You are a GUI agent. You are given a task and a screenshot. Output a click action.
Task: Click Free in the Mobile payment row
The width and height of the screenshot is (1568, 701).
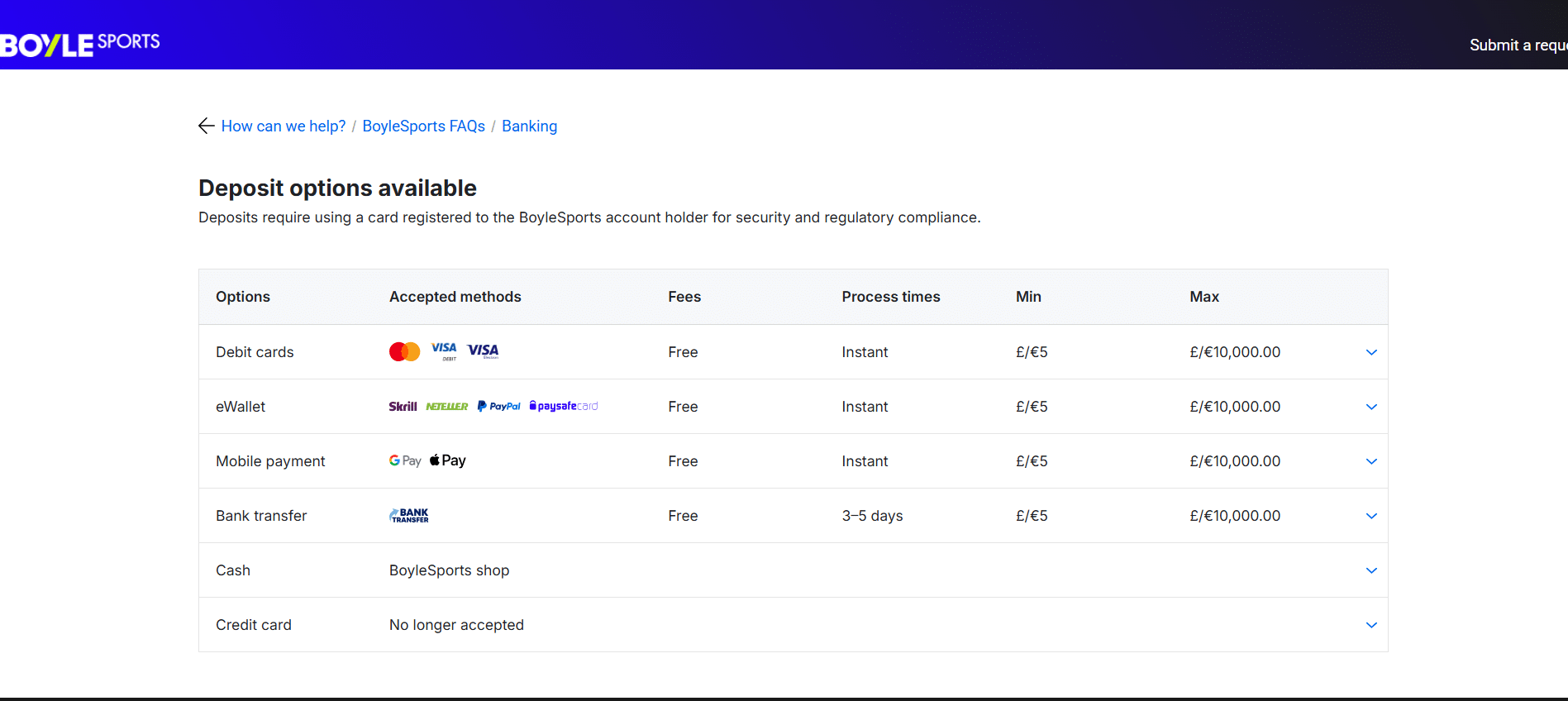[683, 461]
